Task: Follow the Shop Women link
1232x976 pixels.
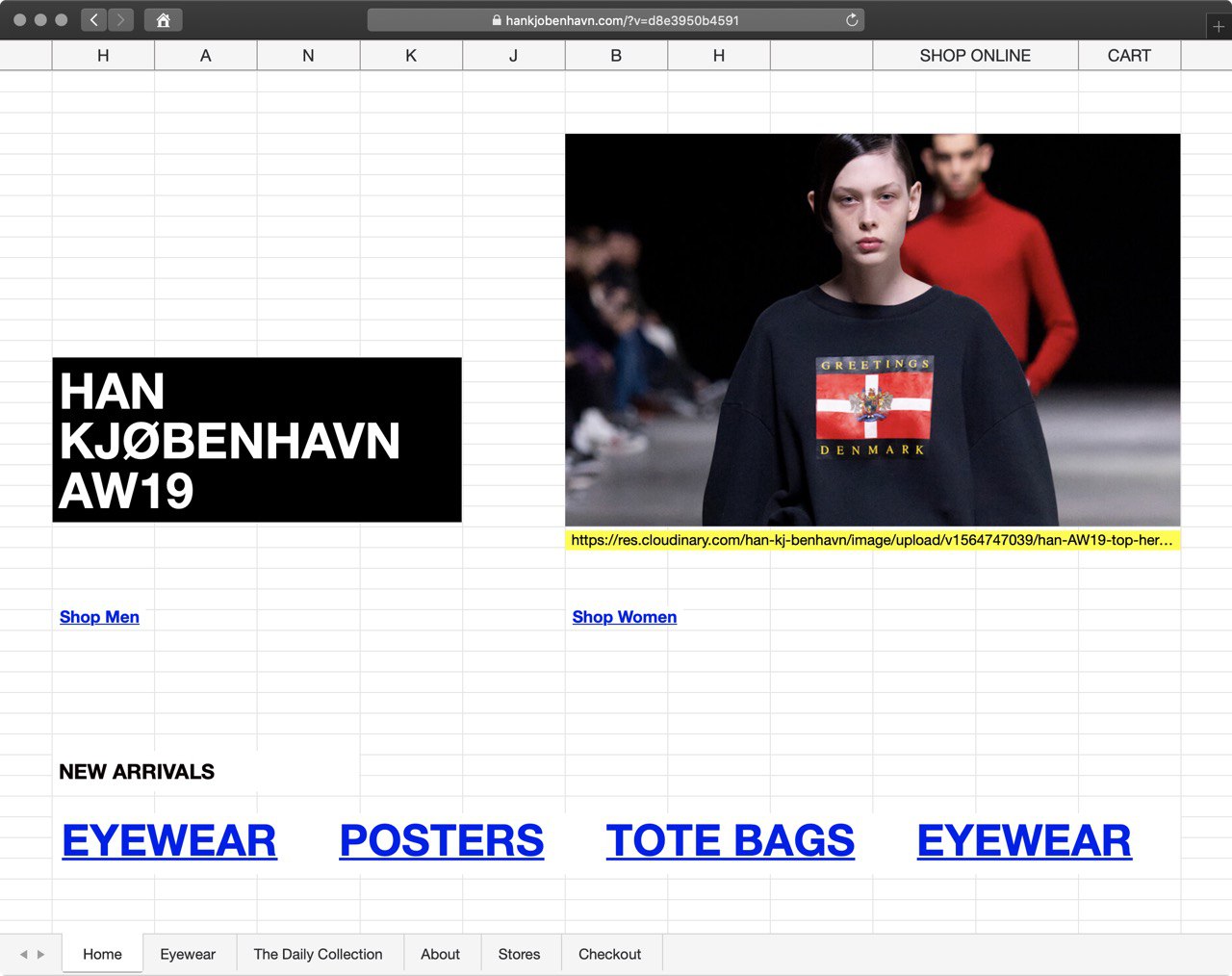Action: (x=625, y=617)
